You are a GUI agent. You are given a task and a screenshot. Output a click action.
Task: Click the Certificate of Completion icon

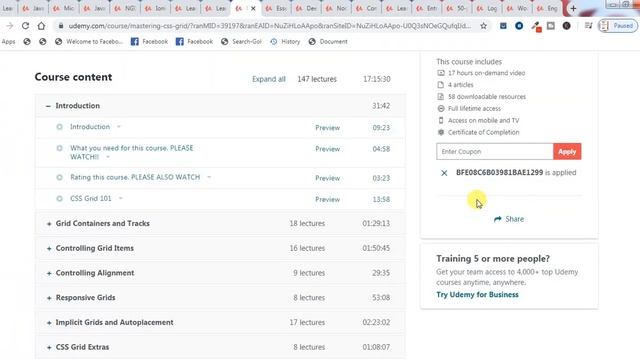coord(441,132)
